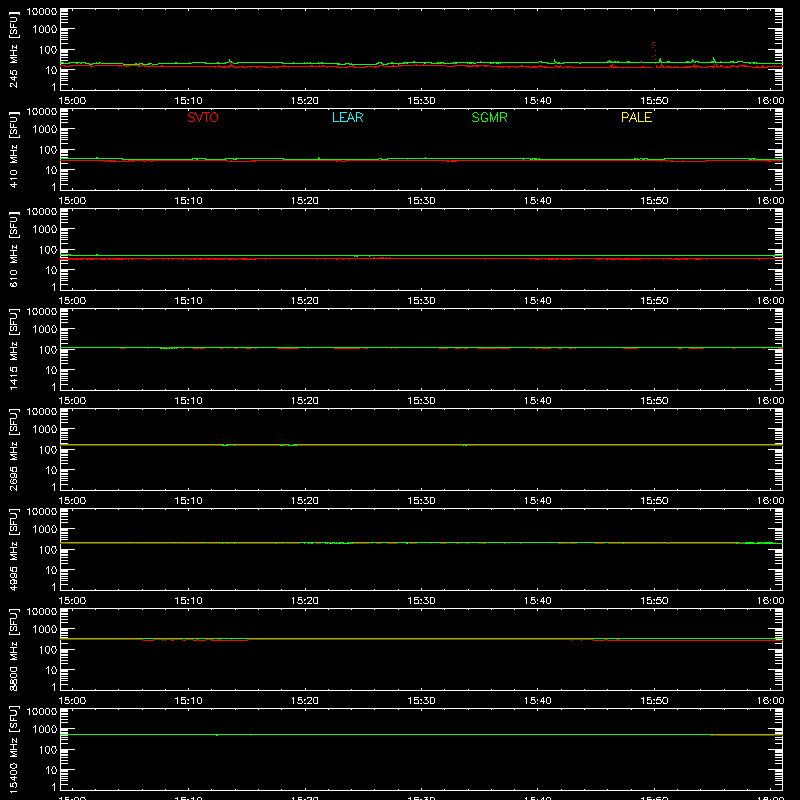800x800 pixels.
Task: Click 16:00 under the 245 MHz plot
Action: (770, 101)
